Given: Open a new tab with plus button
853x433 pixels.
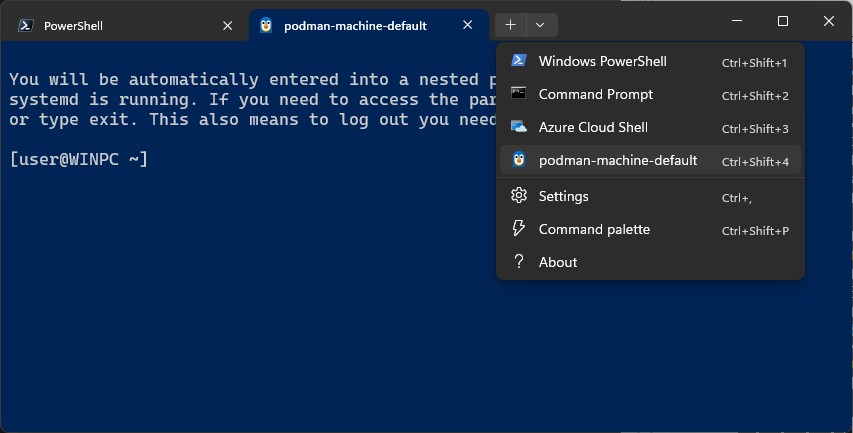Looking at the screenshot, I should pos(510,25).
